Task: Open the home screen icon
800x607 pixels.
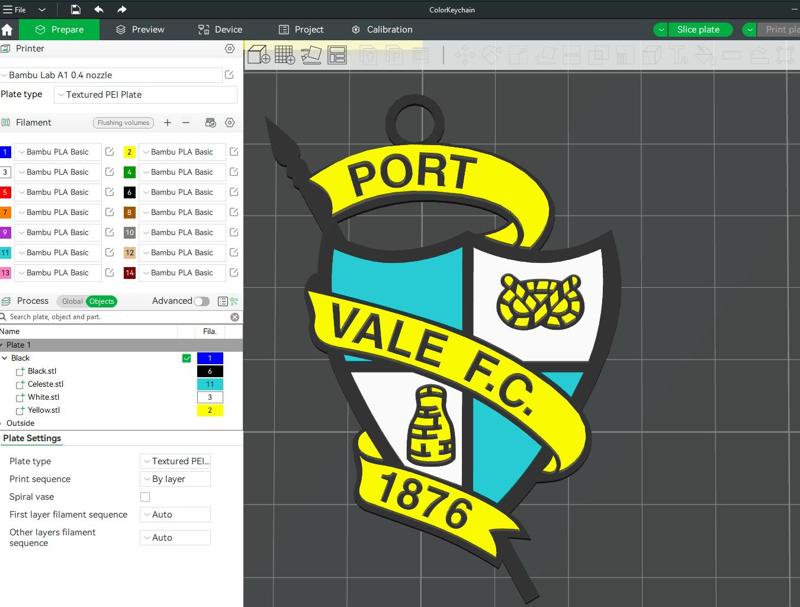Action: [x=7, y=30]
